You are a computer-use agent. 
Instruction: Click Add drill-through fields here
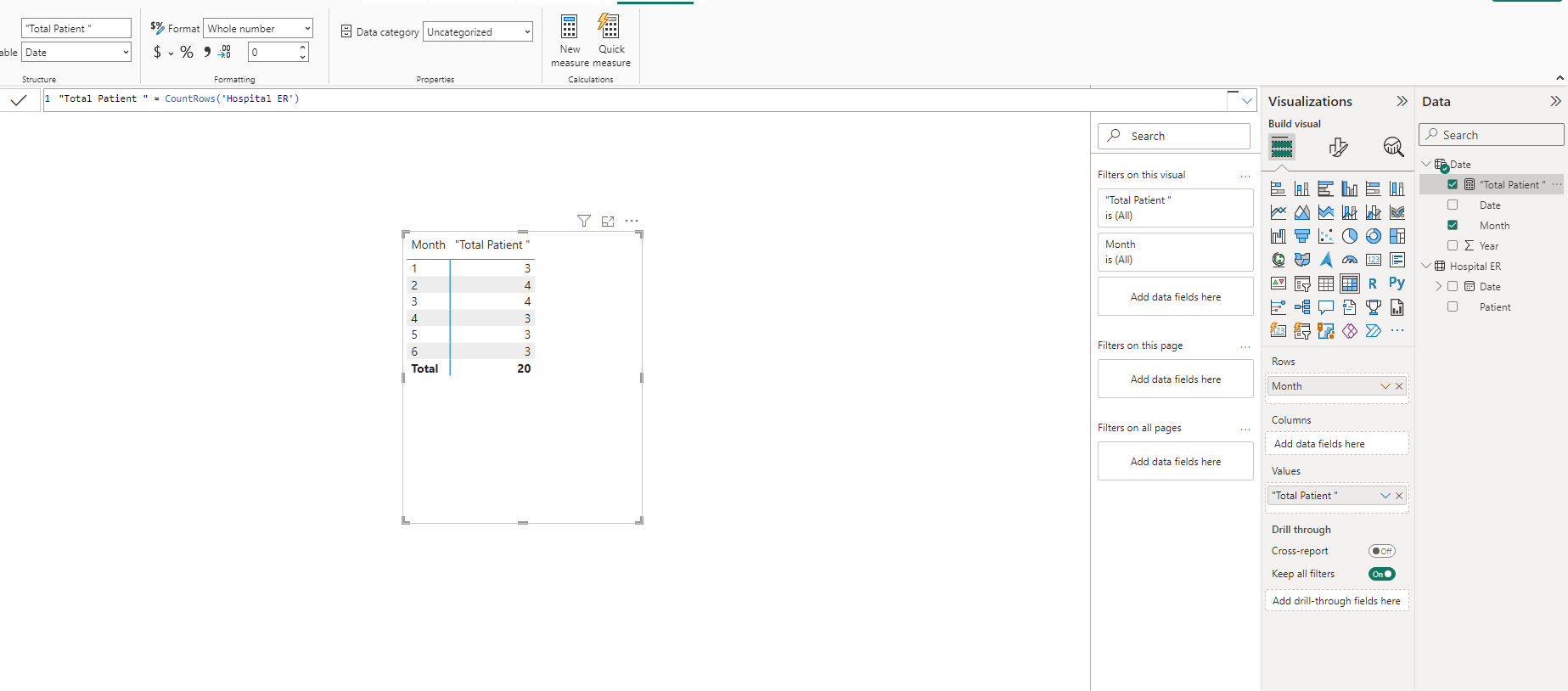1336,601
